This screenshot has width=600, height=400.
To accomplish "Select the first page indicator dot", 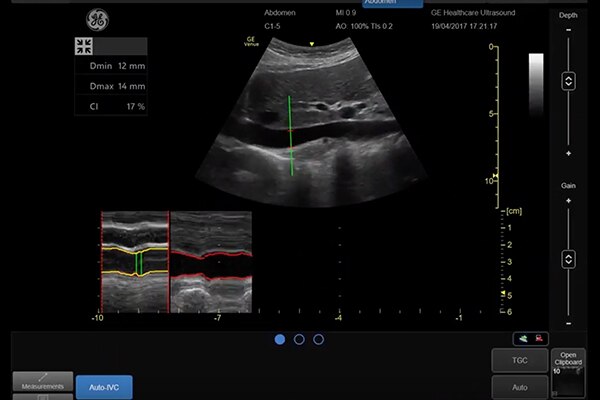I will point(280,339).
